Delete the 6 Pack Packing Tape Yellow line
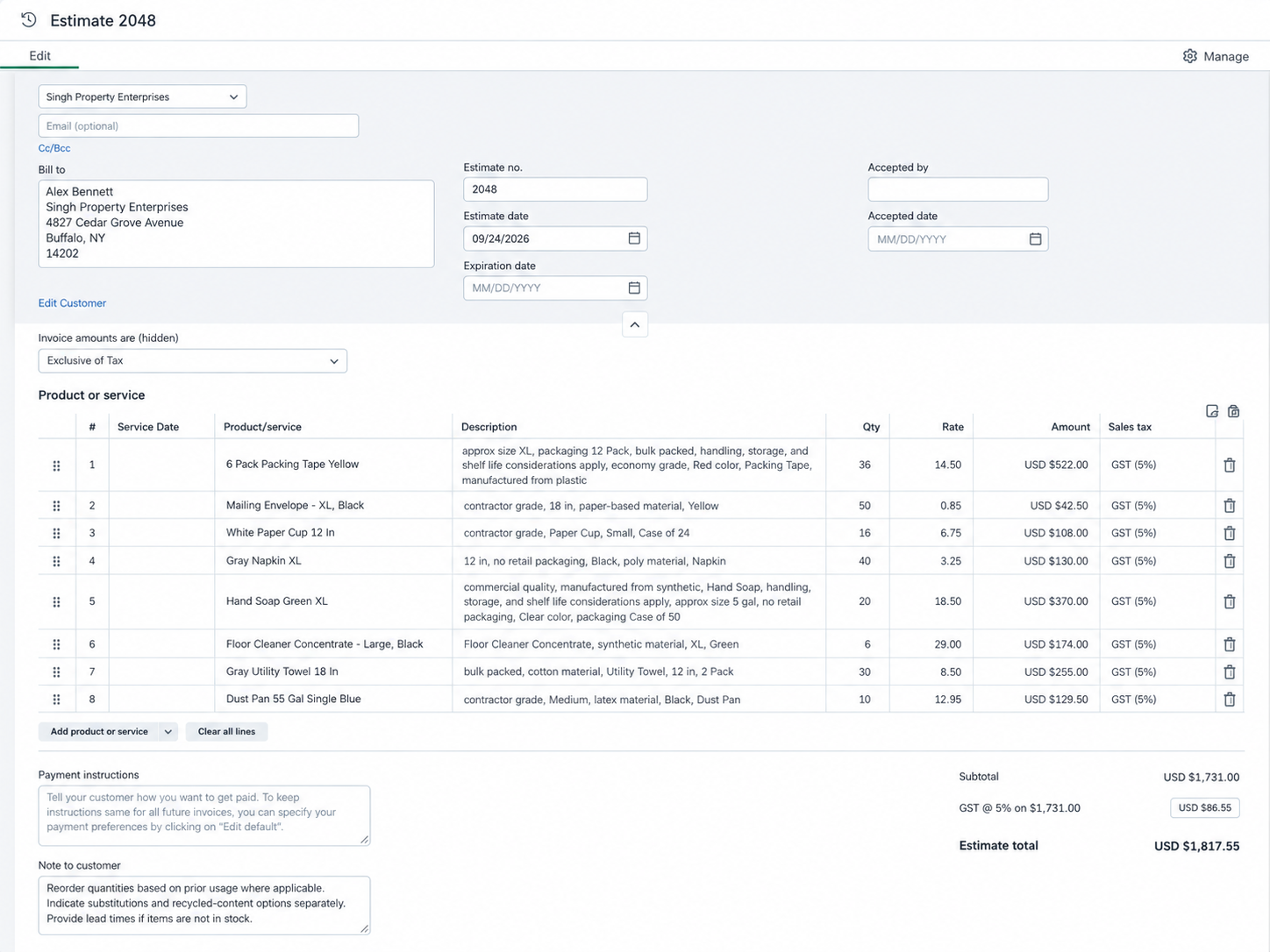Screen dimensions: 1270x952 coord(1230,465)
